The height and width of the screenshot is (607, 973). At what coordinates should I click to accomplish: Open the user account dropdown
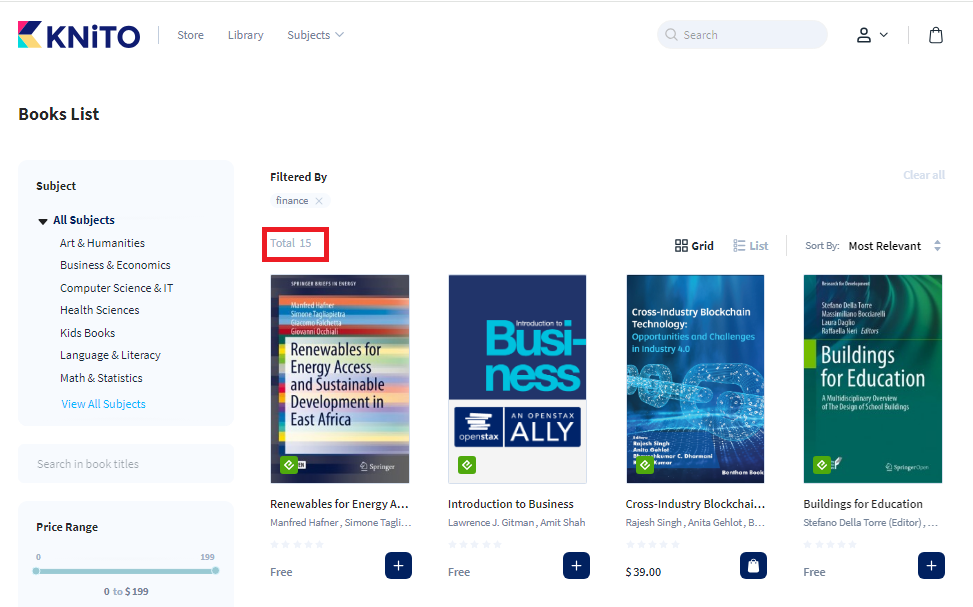pyautogui.click(x=871, y=35)
